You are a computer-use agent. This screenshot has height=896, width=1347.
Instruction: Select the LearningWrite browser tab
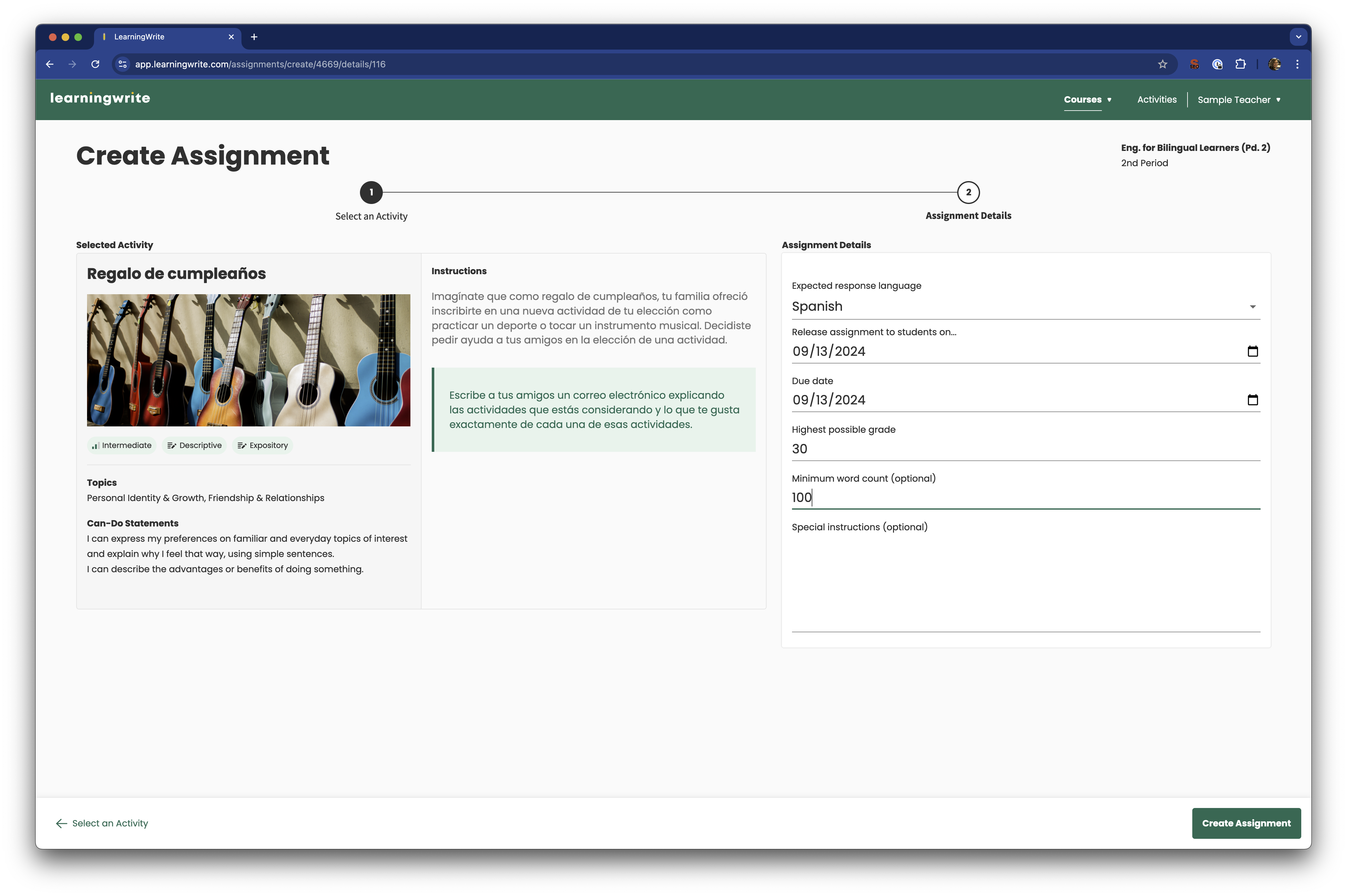click(160, 37)
